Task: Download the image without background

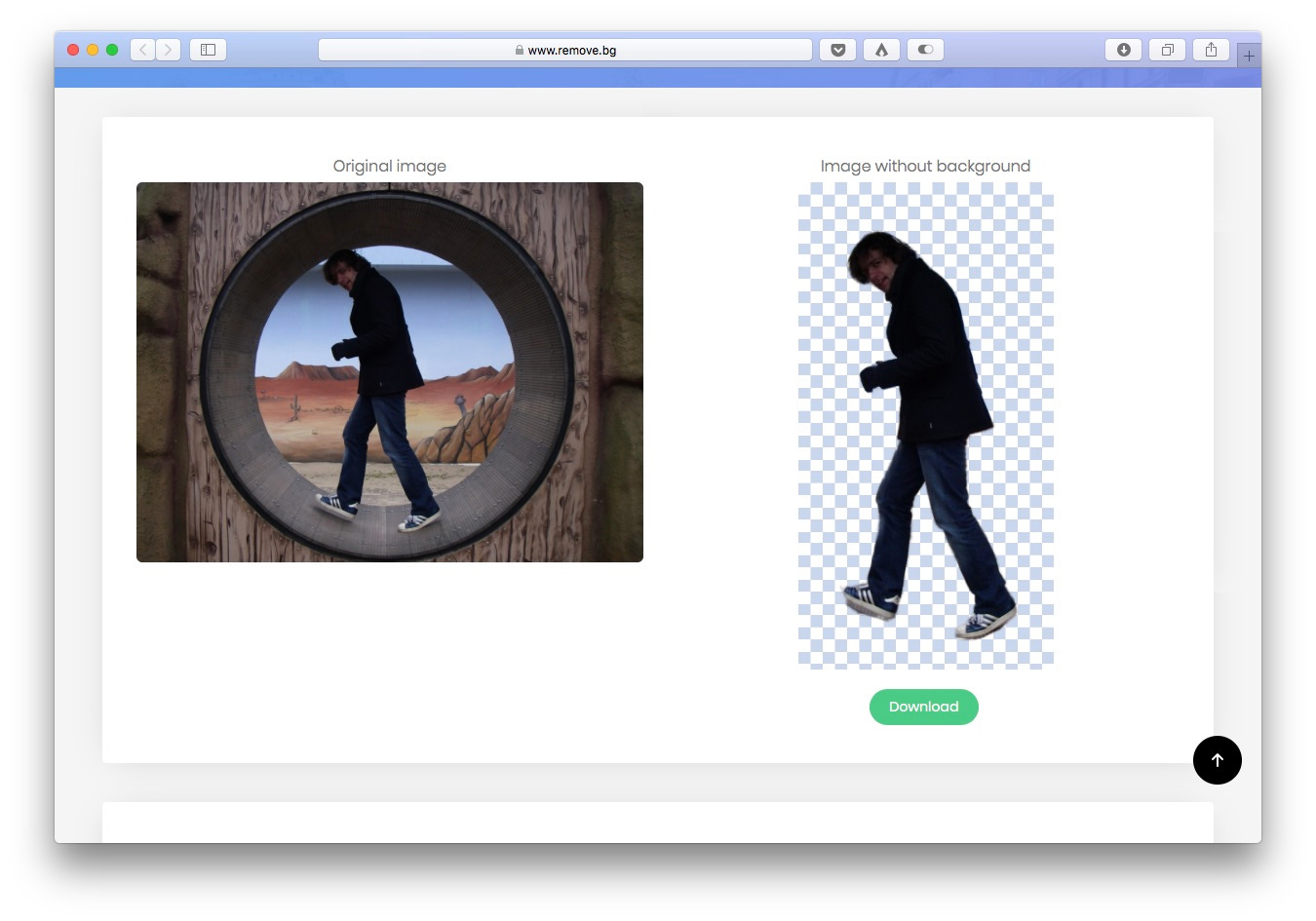Action: point(924,707)
